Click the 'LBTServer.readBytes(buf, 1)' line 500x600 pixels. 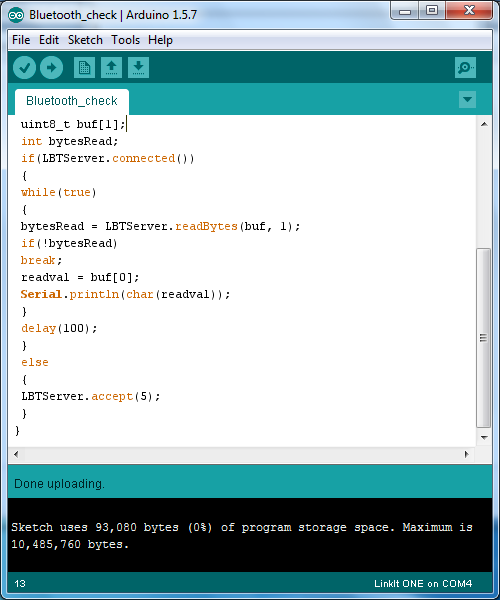click(160, 226)
